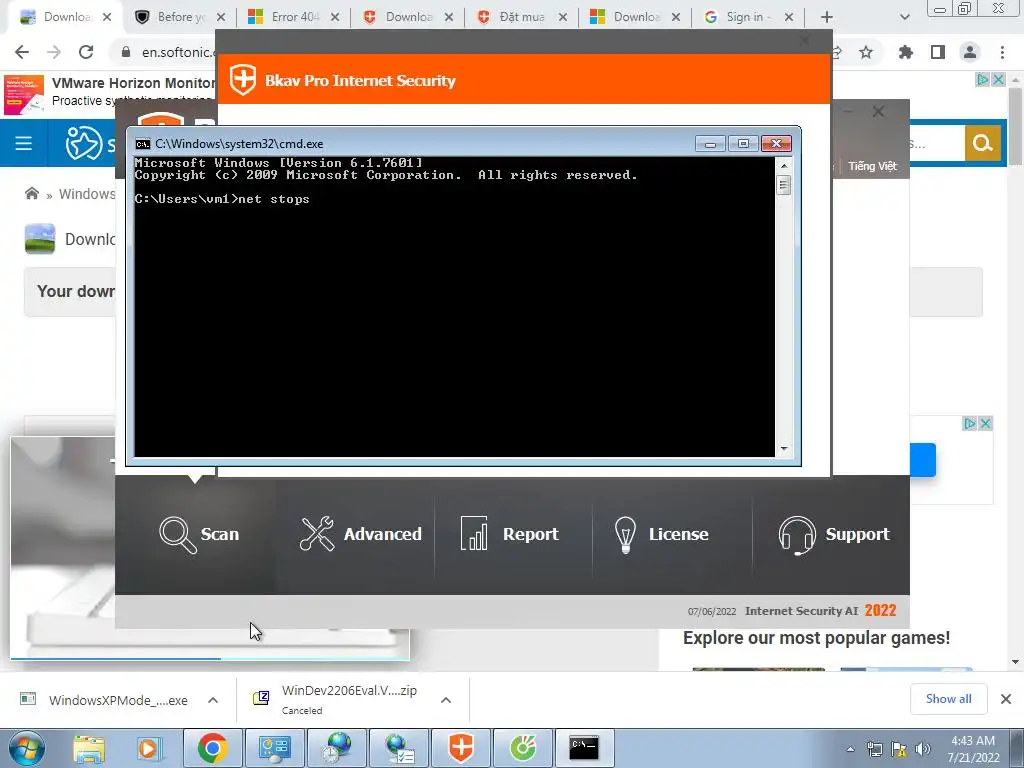Viewport: 1024px width, 768px height.
Task: Open the Scan section in Bkav
Action: [199, 534]
